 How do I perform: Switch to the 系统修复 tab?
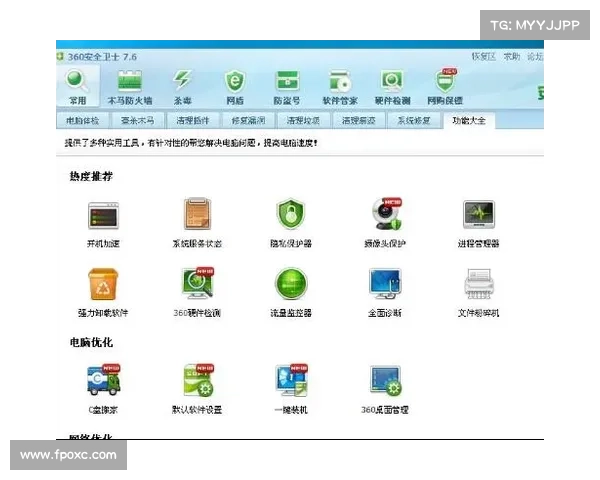tap(414, 121)
